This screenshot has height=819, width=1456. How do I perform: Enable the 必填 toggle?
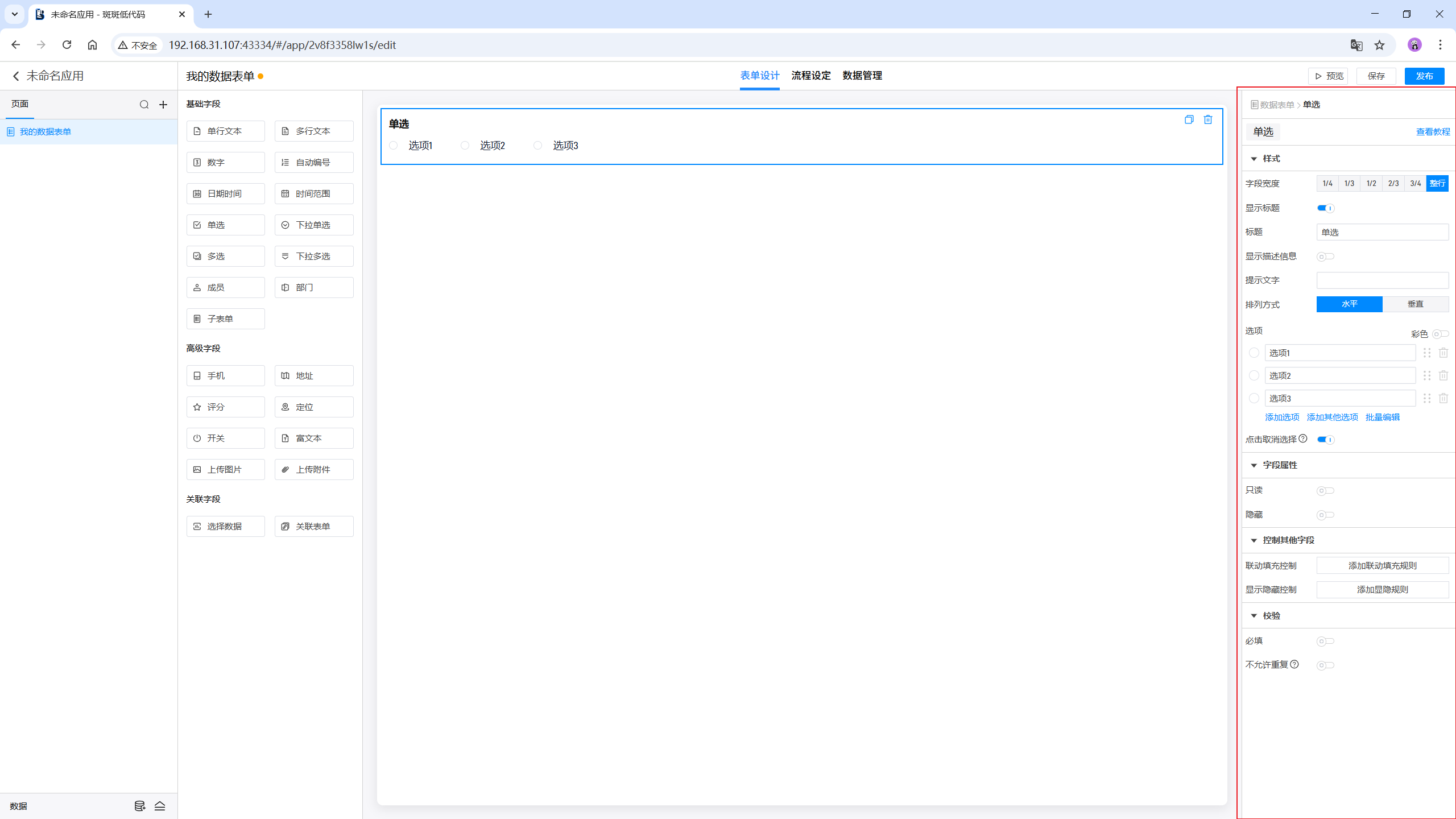pos(1325,641)
